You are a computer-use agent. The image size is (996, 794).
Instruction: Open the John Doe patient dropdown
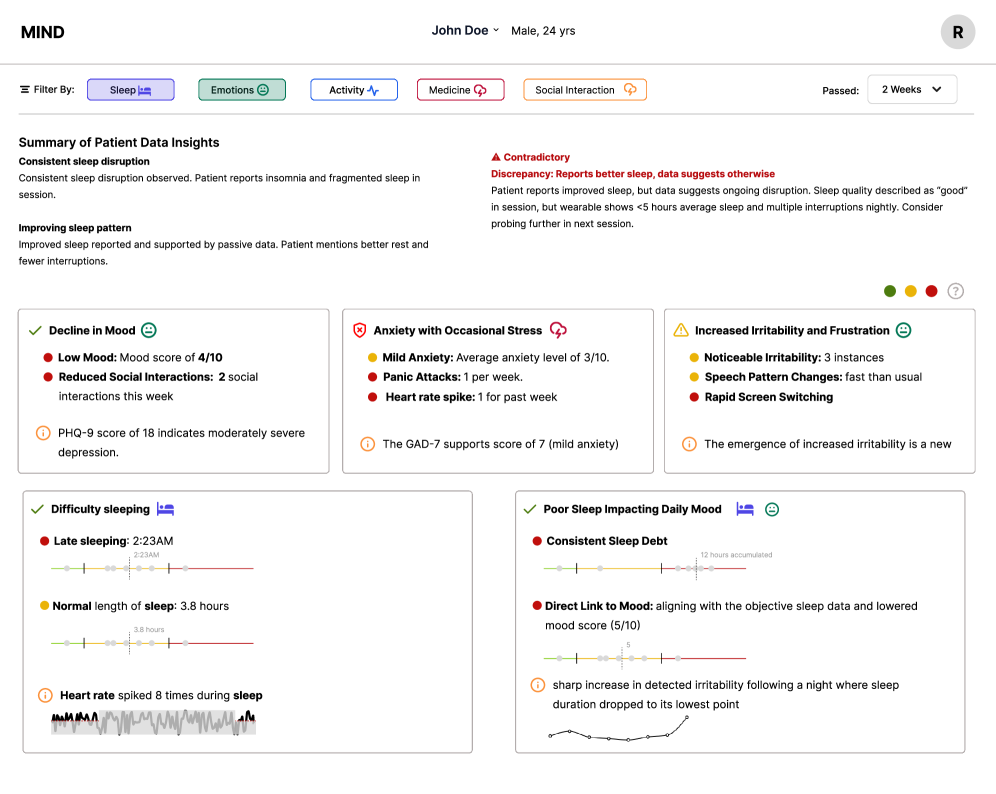coord(465,31)
